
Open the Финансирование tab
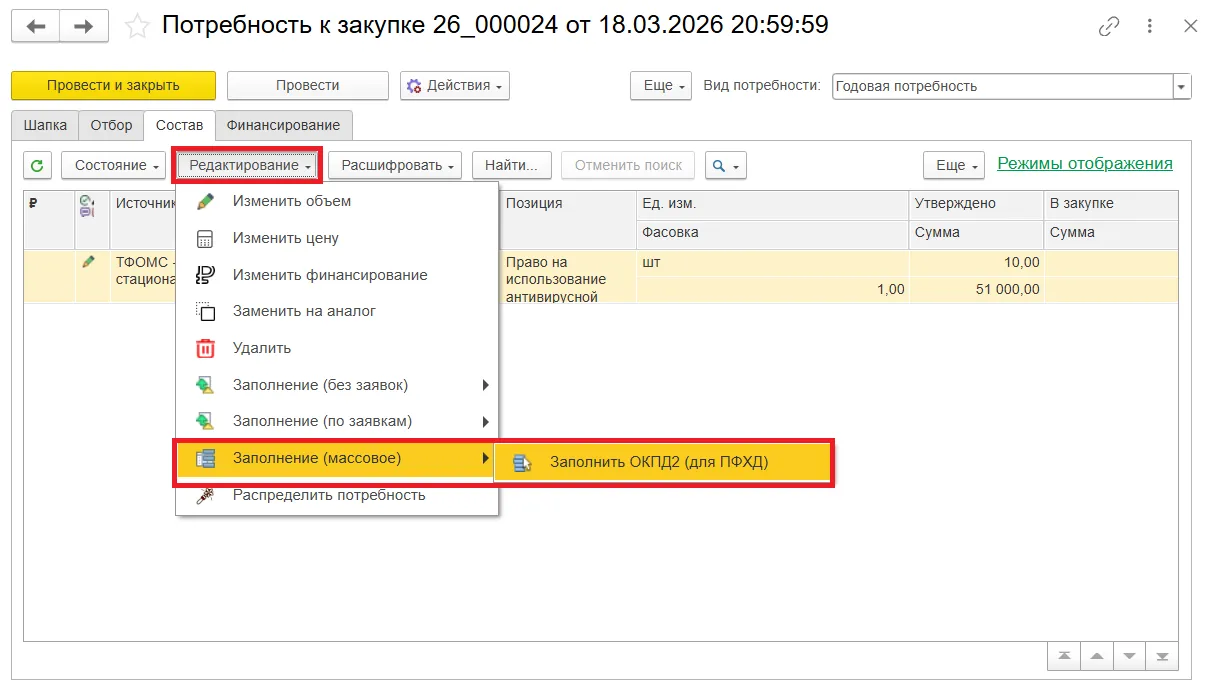pyautogui.click(x=283, y=125)
